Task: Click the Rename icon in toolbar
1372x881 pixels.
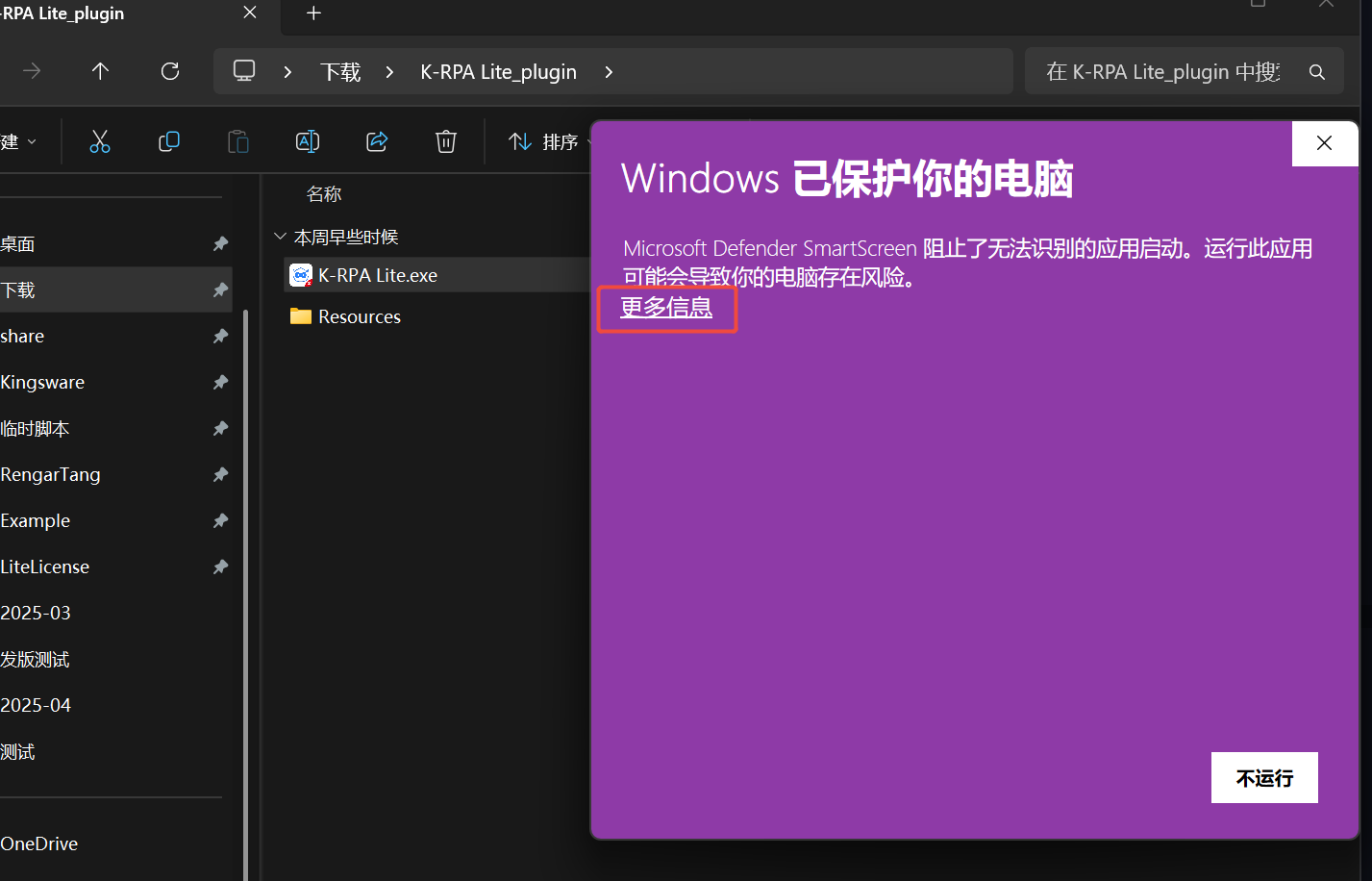Action: click(308, 141)
